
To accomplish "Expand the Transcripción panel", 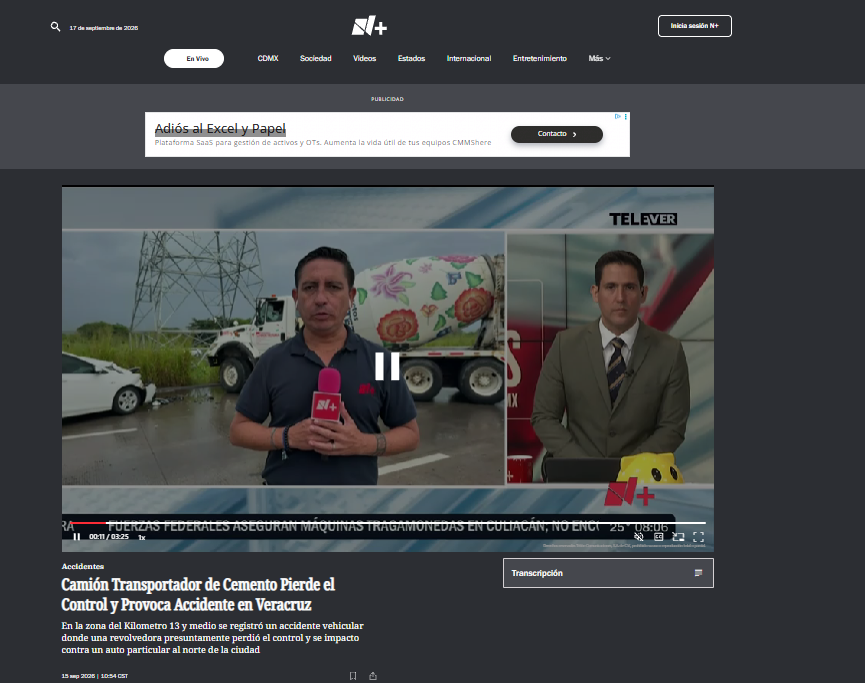I will coord(608,573).
